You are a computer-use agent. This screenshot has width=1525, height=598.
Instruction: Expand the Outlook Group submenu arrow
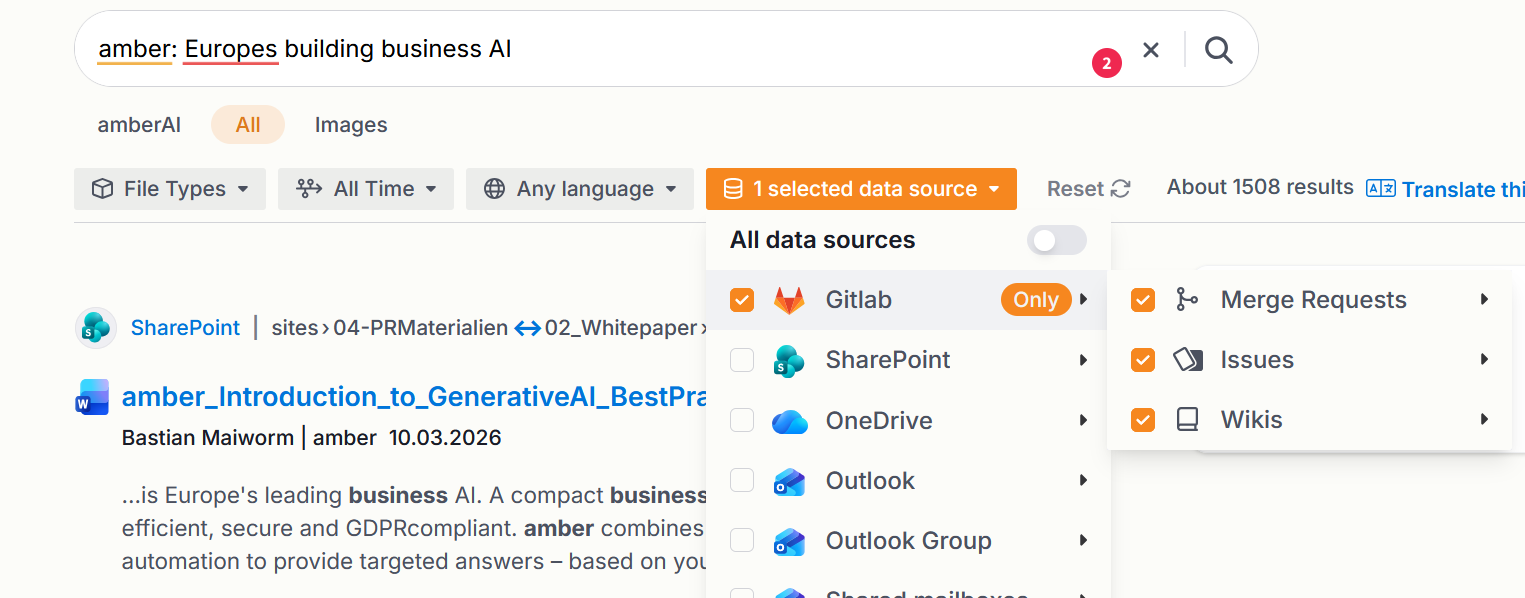1084,541
